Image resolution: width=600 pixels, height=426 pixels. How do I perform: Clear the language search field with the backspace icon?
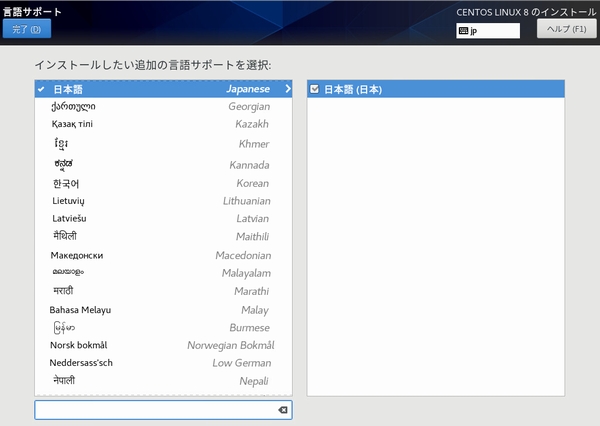283,410
